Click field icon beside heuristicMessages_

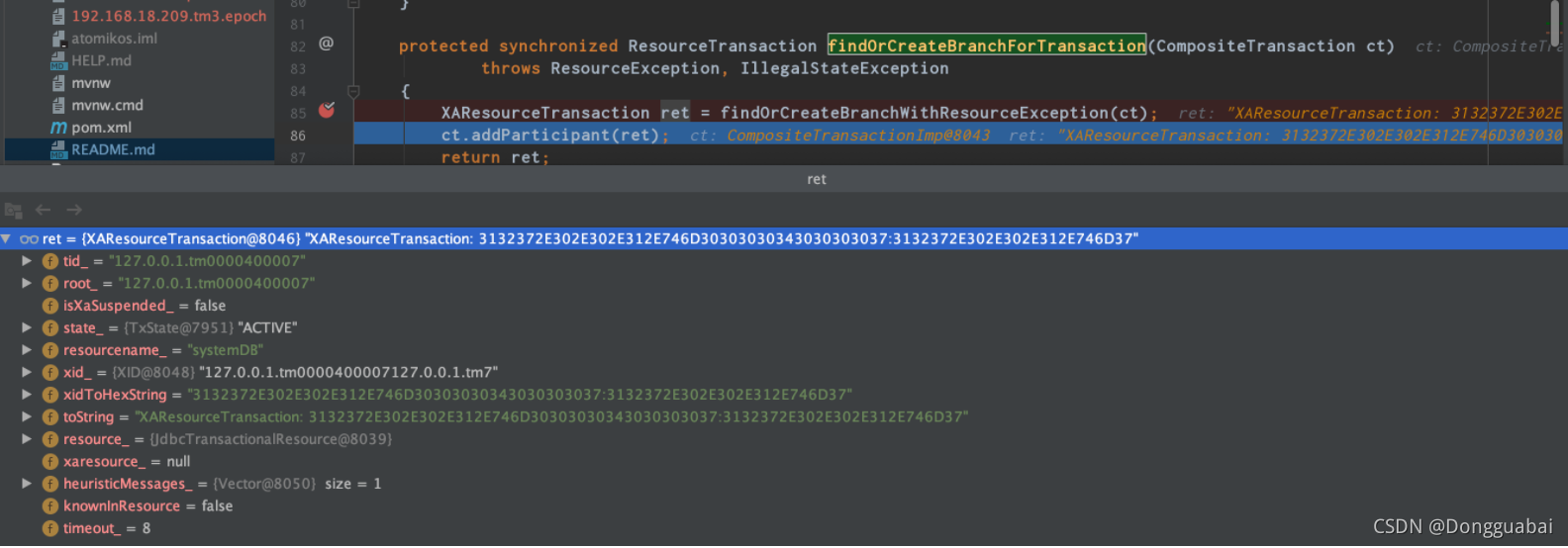pyautogui.click(x=50, y=484)
